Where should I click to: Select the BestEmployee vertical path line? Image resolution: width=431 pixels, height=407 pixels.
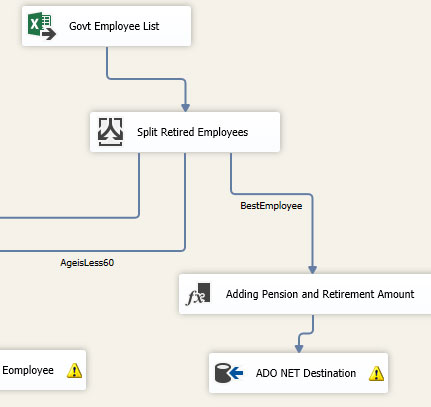312,233
